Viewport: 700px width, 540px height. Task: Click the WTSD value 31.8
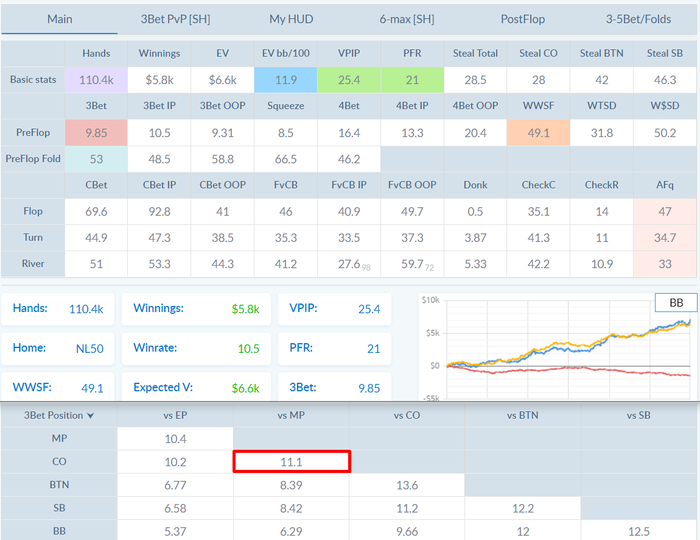click(x=602, y=133)
